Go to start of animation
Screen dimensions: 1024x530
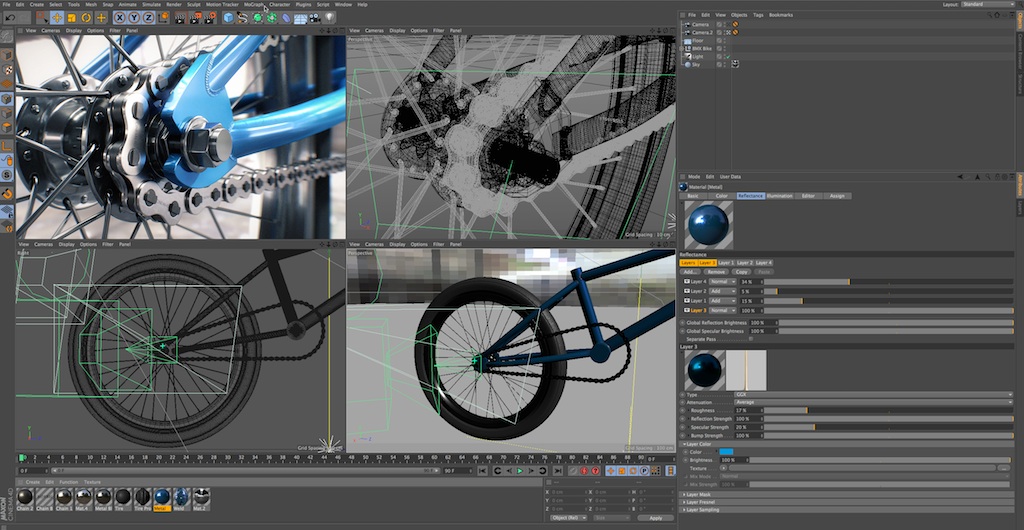(482, 471)
